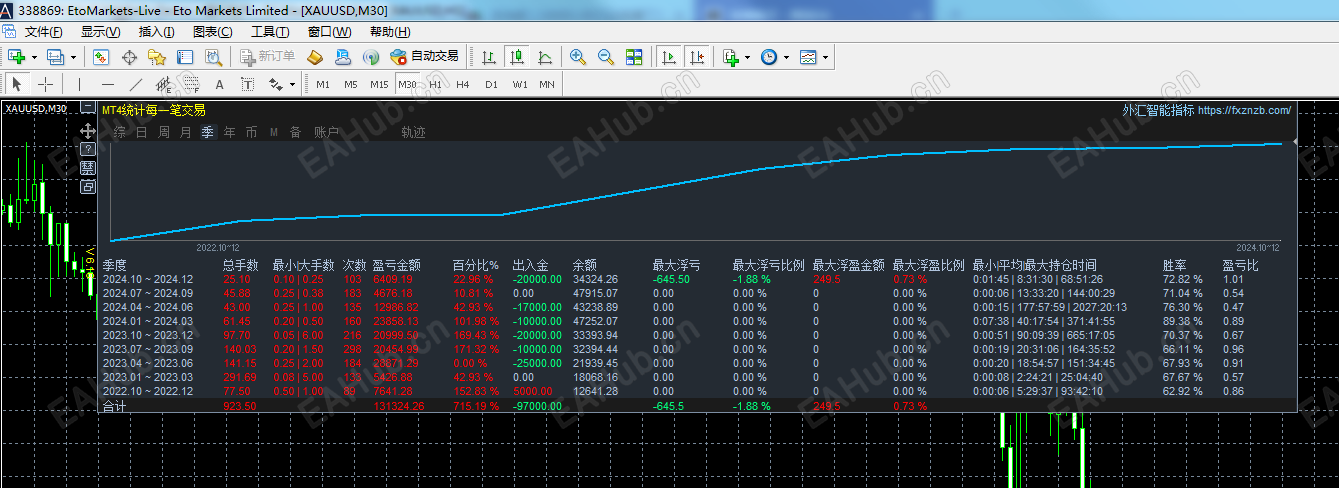Viewport: 1339px width, 488px height.
Task: Expand the Indicators dropdown arrow
Action: pyautogui.click(x=749, y=57)
